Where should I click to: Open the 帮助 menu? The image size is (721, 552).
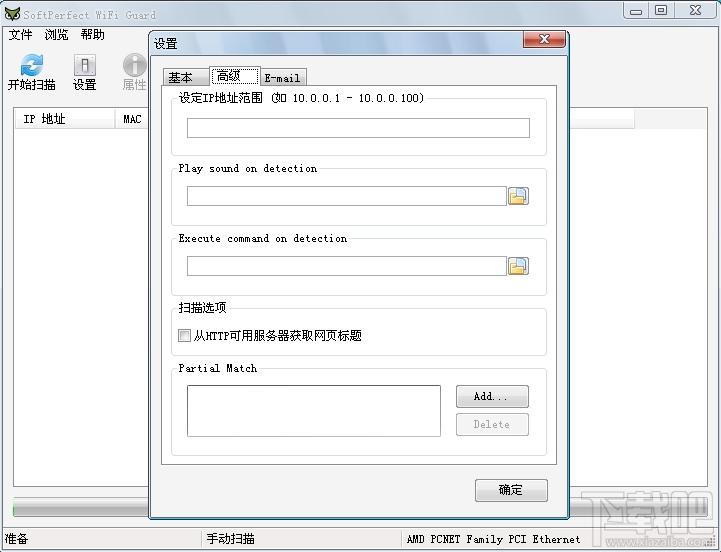pos(92,34)
